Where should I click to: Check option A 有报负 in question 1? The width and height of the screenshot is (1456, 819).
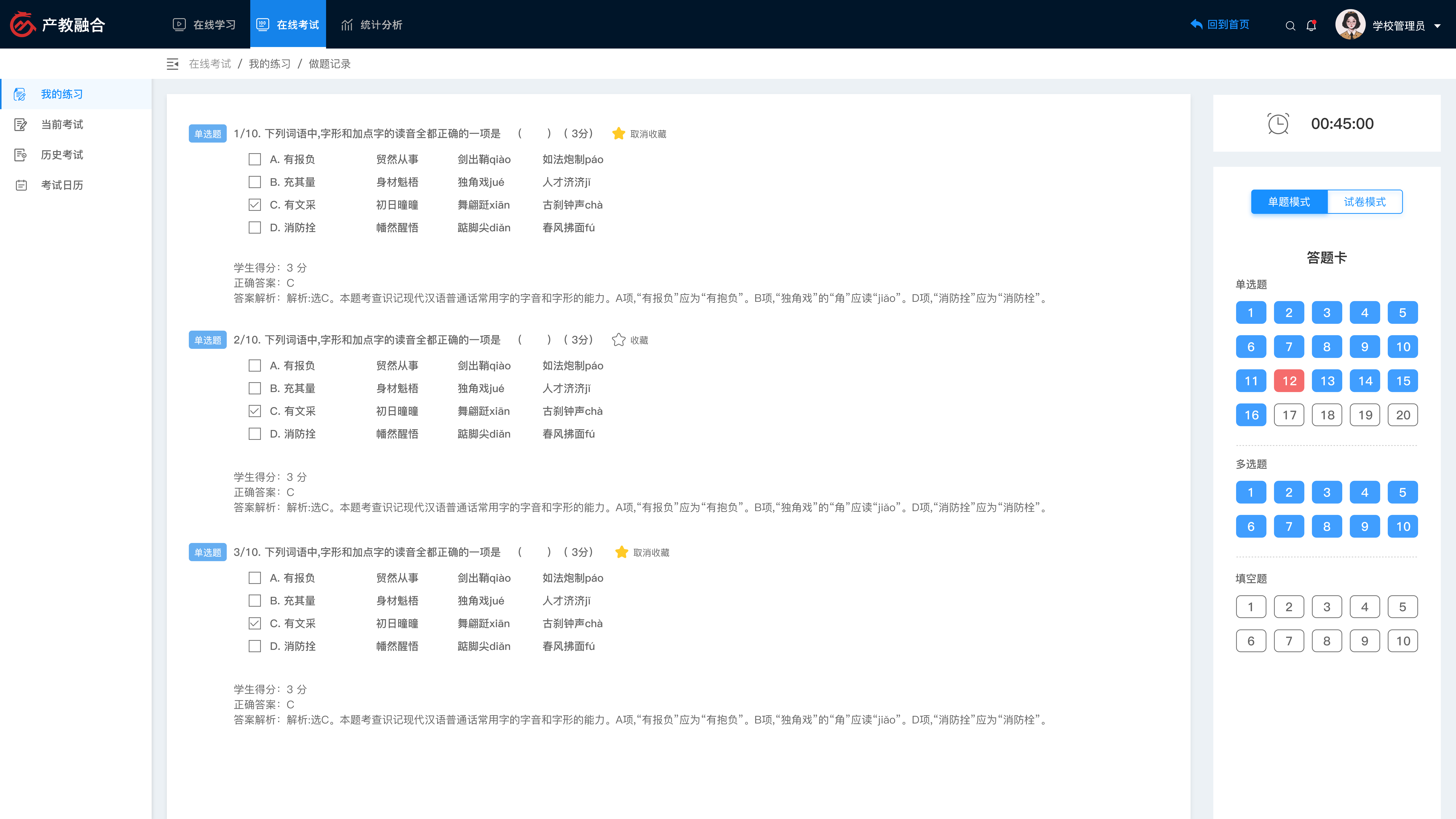point(255,159)
